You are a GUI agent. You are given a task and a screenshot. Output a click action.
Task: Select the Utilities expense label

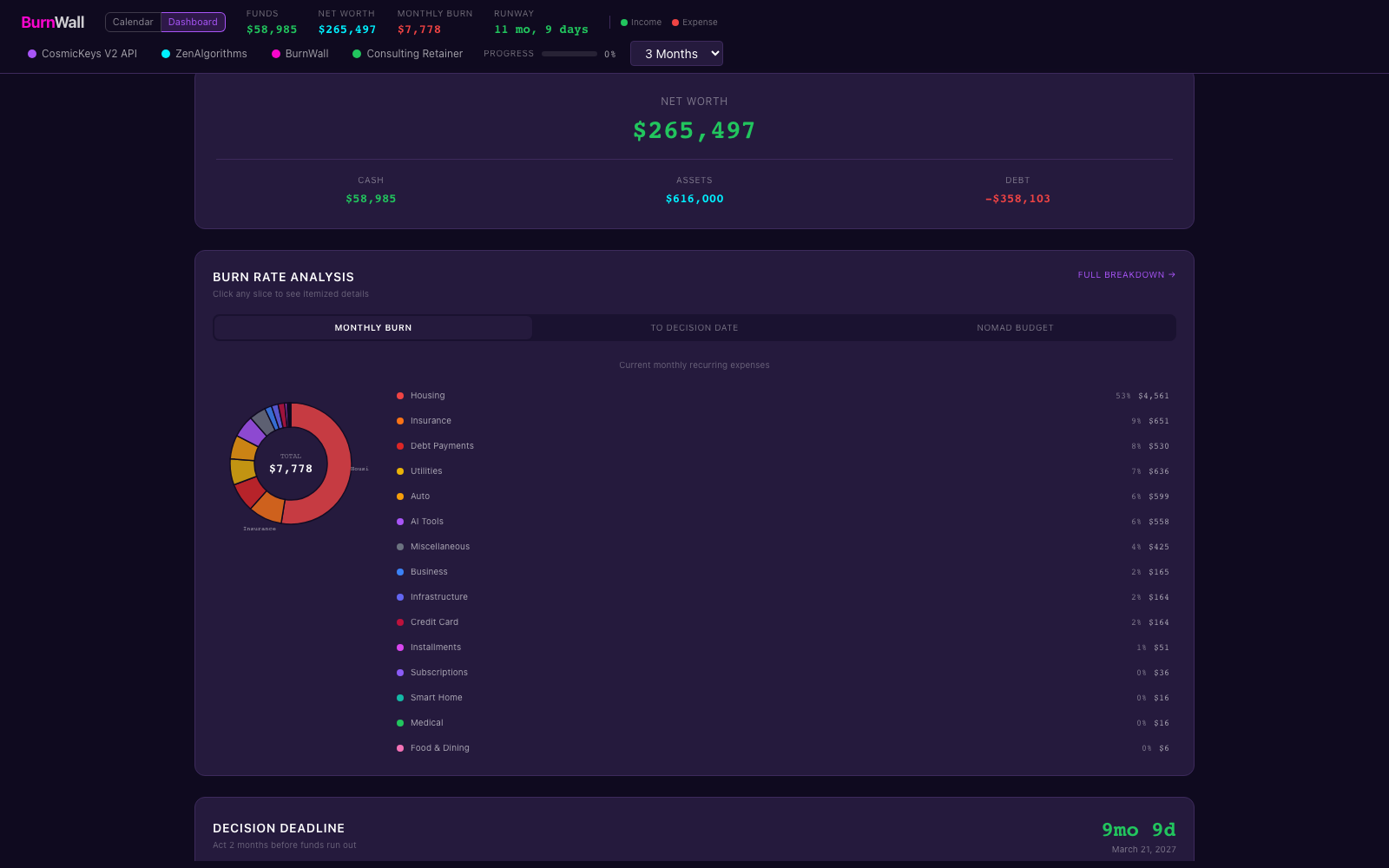pyautogui.click(x=426, y=471)
